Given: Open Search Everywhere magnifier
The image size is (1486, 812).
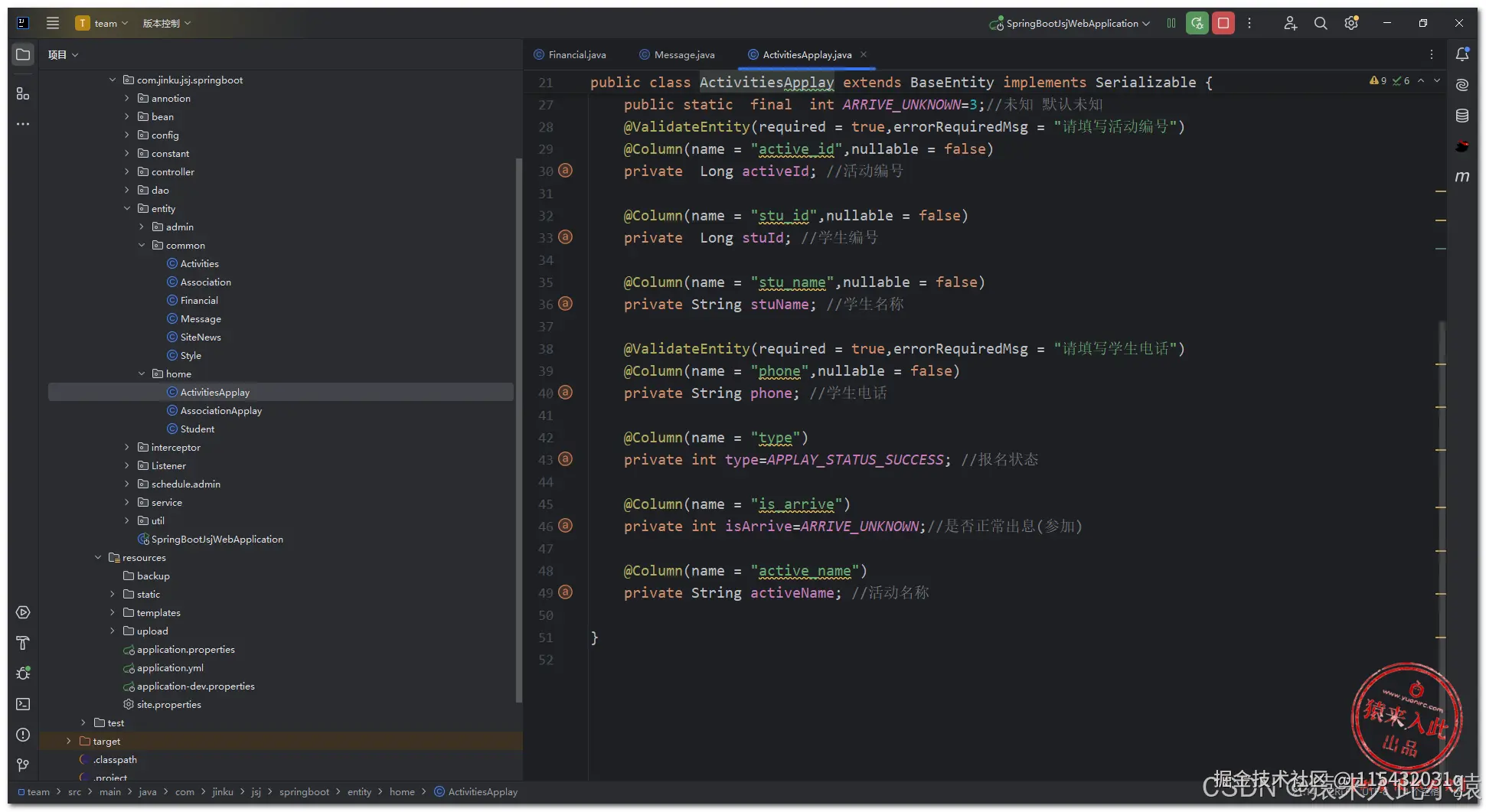Looking at the screenshot, I should 1321,23.
